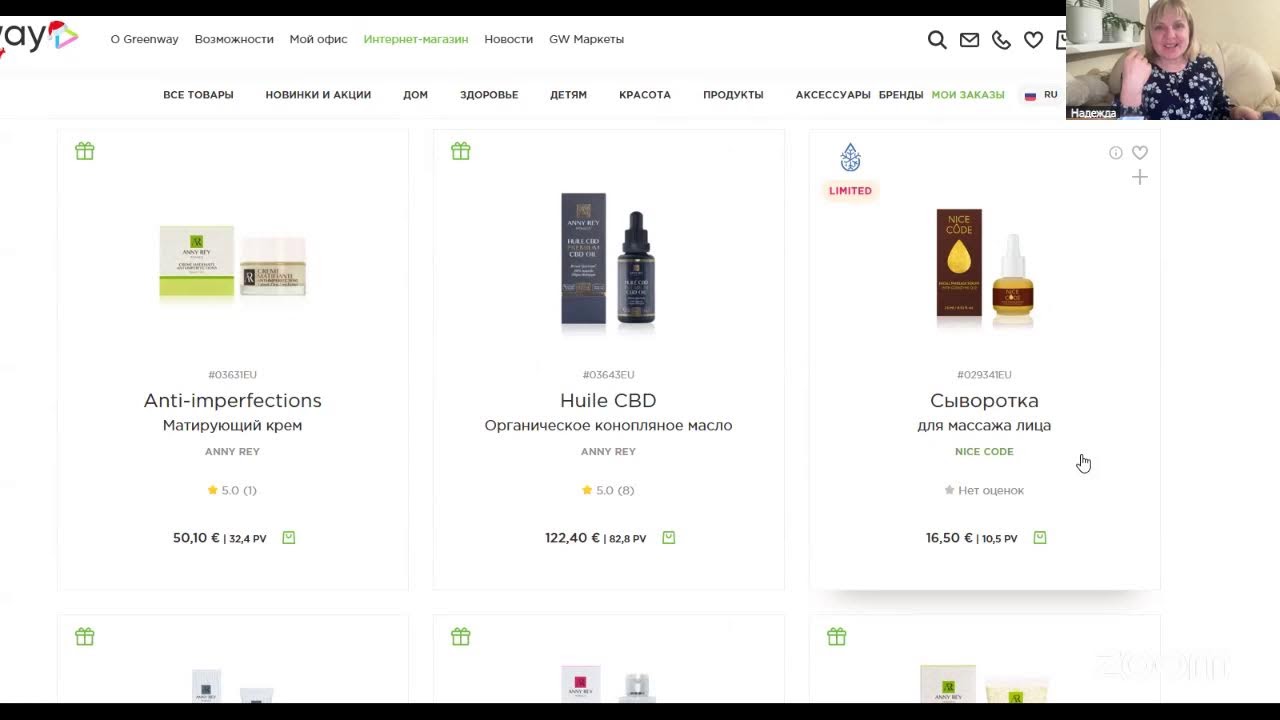This screenshot has height=720, width=1280.
Task: Go to Мой офис
Action: 318,39
